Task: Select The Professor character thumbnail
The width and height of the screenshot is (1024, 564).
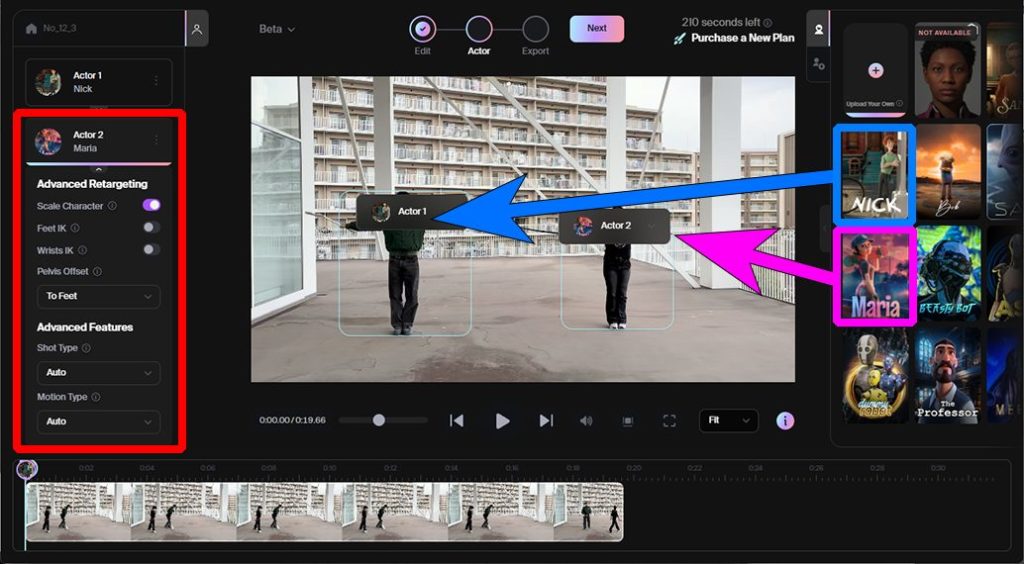Action: [x=948, y=375]
